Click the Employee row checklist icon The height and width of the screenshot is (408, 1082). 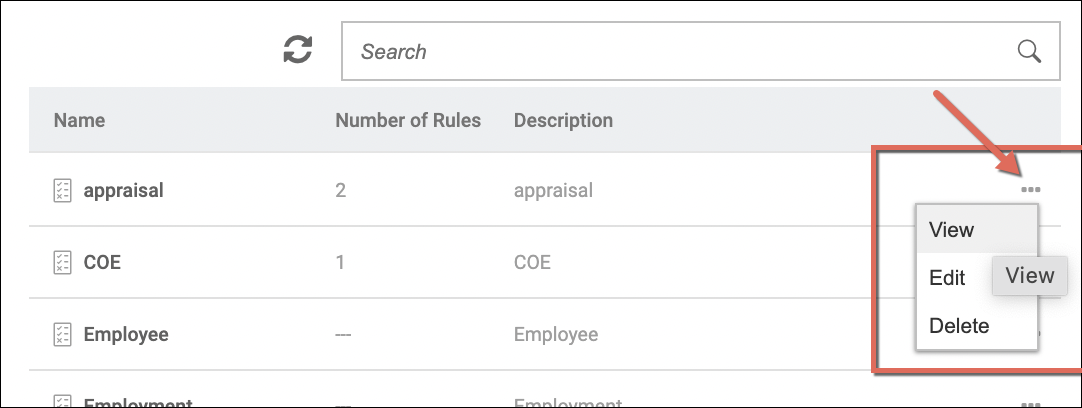[62, 334]
